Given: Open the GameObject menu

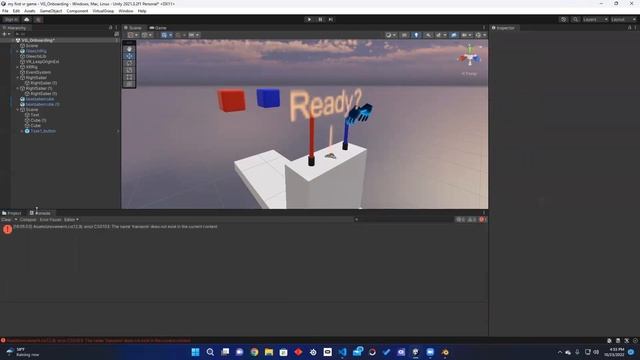Looking at the screenshot, I should click(51, 11).
